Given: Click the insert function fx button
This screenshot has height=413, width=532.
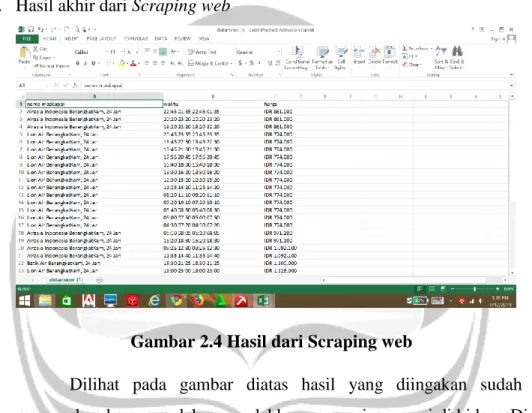Looking at the screenshot, I should pos(75,86).
